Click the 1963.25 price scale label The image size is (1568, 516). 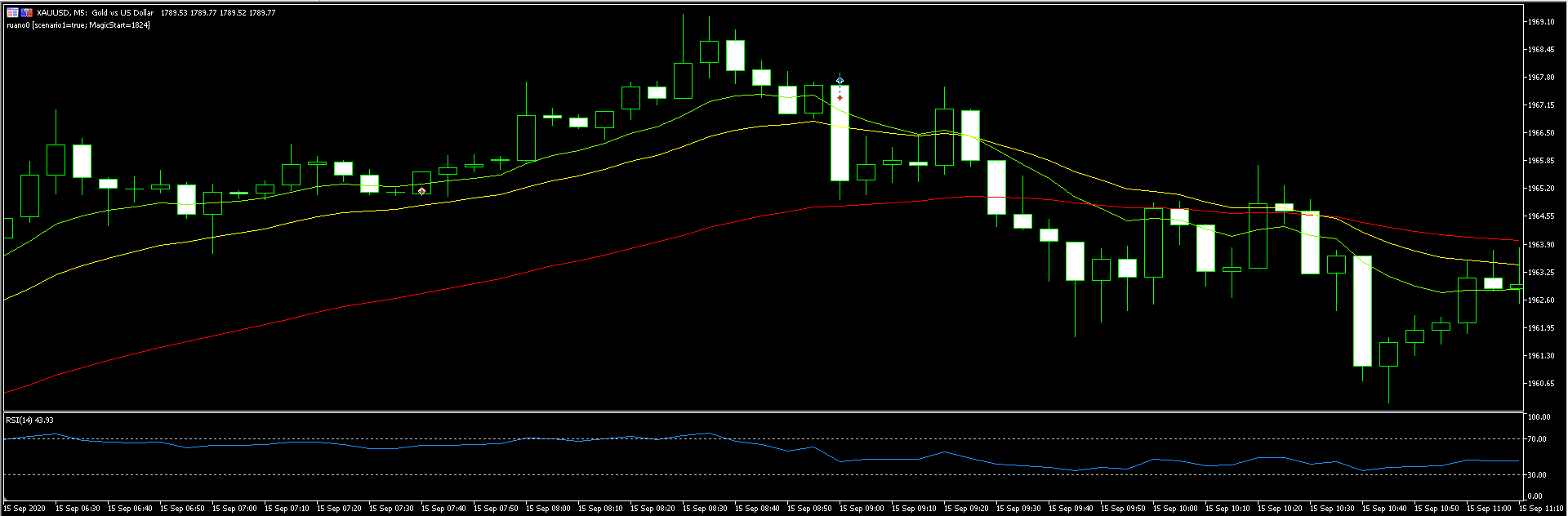click(1541, 273)
